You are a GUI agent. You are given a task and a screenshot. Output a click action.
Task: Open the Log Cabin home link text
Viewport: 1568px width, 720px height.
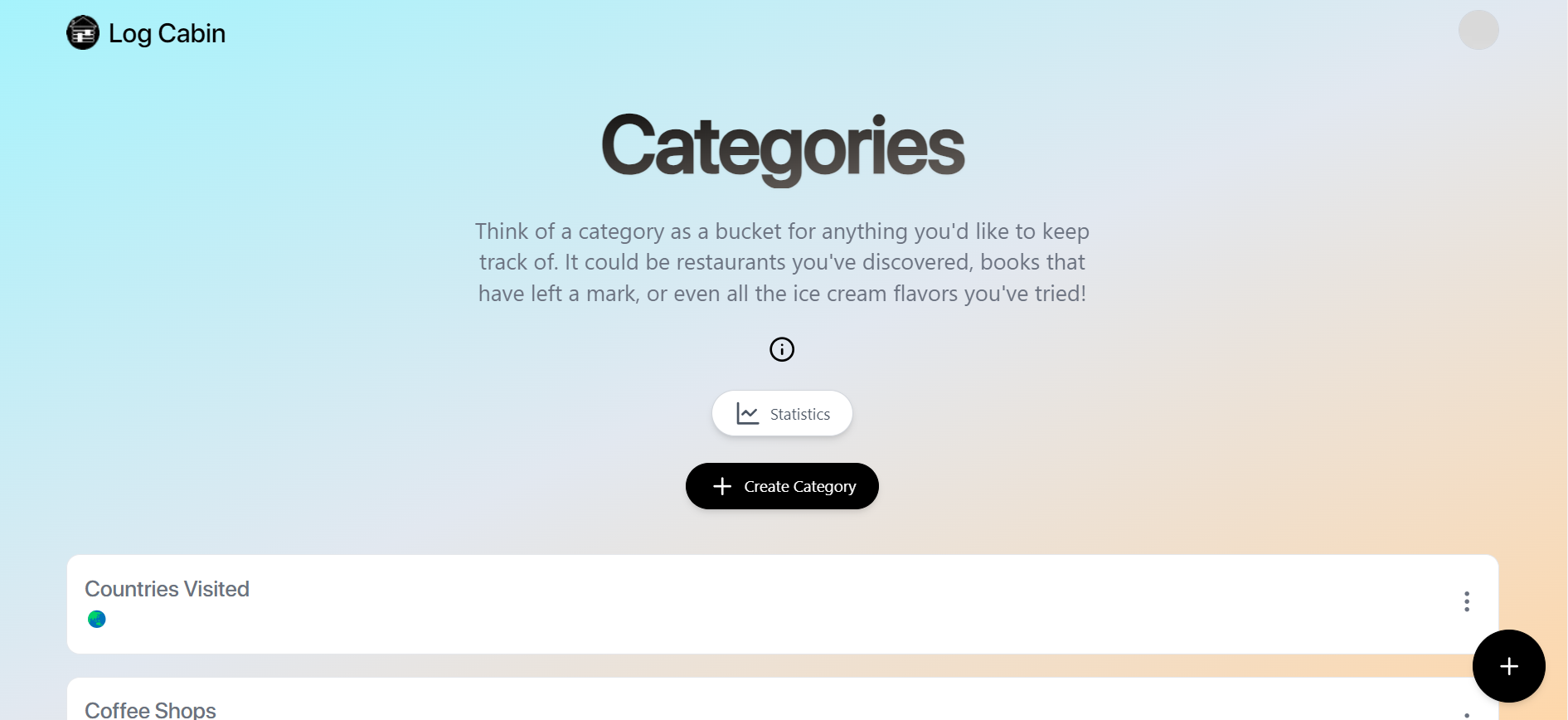tap(167, 33)
